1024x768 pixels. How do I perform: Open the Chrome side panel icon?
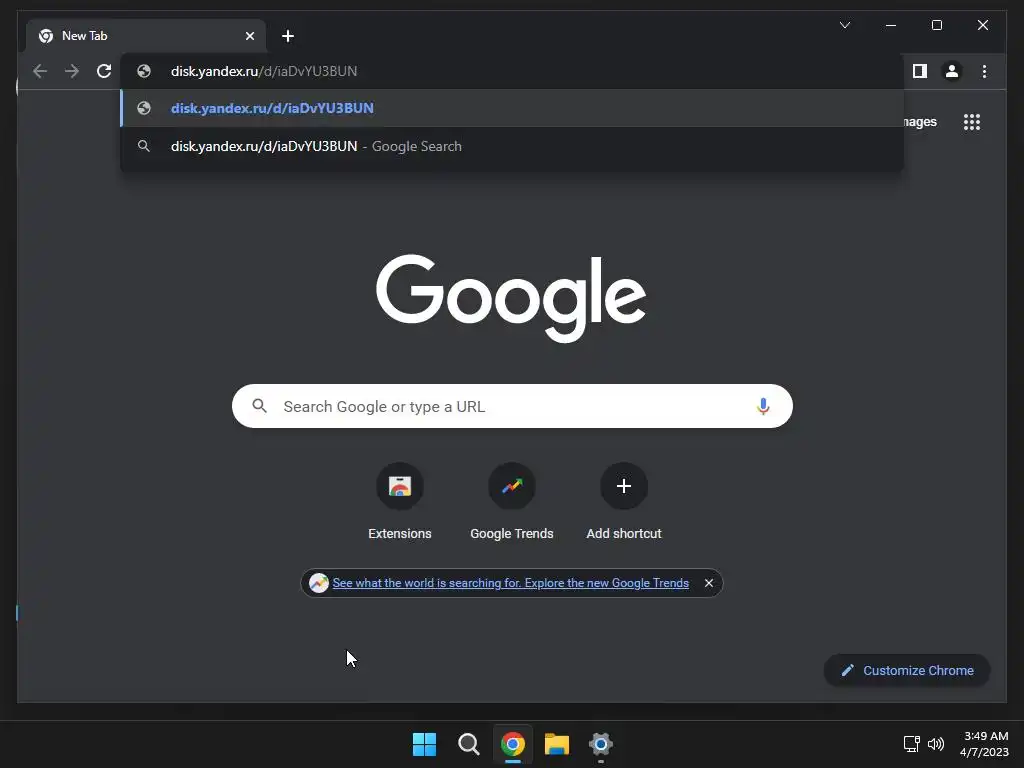point(920,71)
